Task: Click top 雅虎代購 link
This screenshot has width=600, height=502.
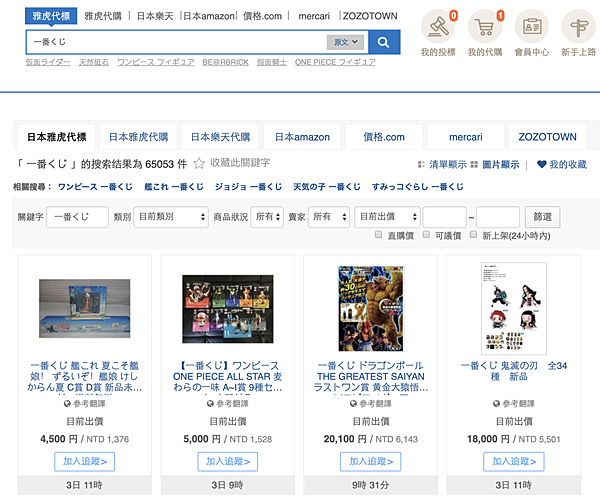Action: (x=103, y=16)
